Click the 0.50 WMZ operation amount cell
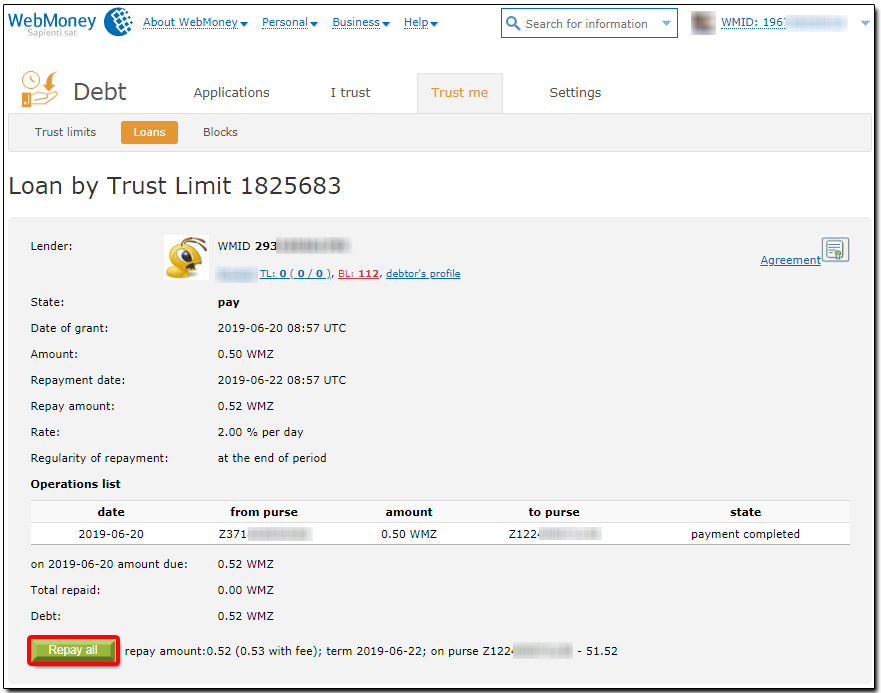The height and width of the screenshot is (693, 881). (409, 534)
